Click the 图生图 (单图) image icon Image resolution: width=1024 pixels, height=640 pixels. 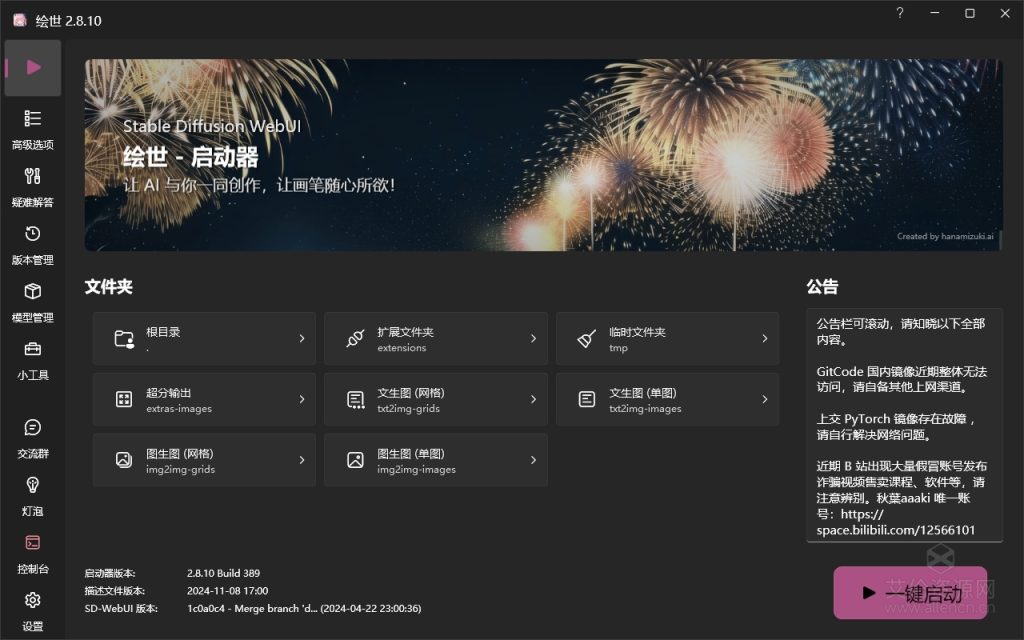pos(355,460)
